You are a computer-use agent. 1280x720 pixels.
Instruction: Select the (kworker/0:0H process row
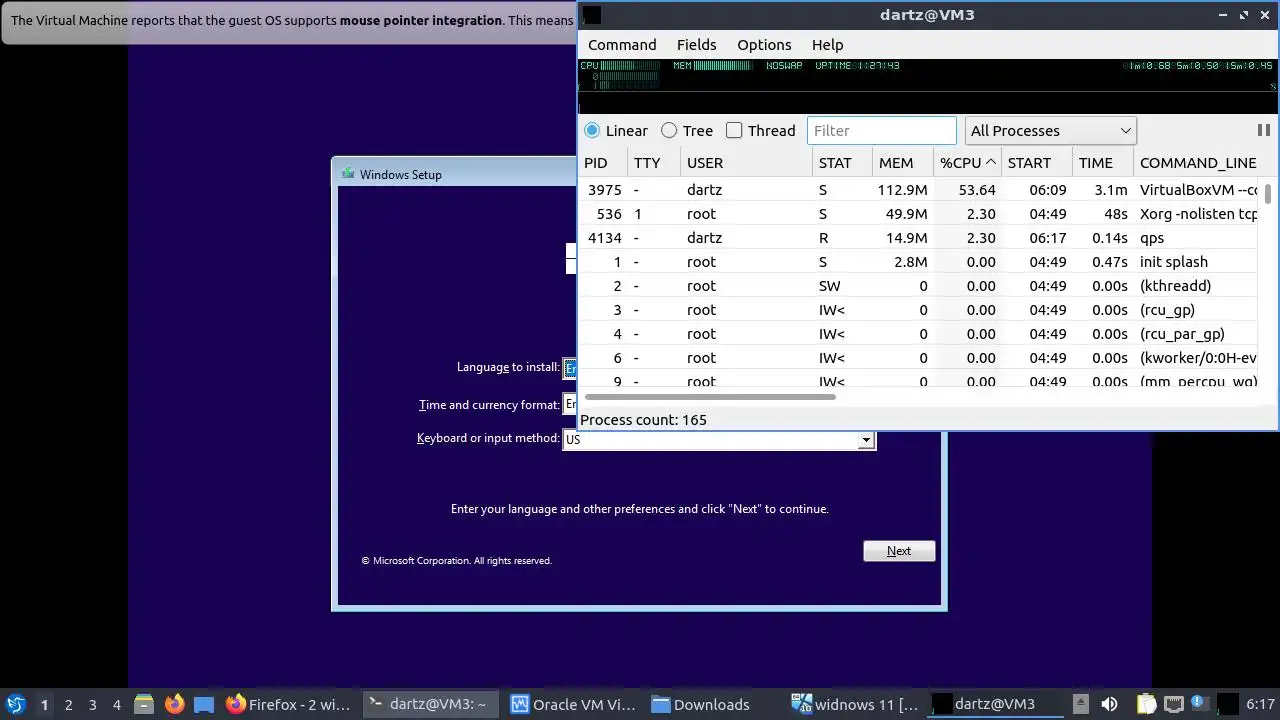(920, 358)
